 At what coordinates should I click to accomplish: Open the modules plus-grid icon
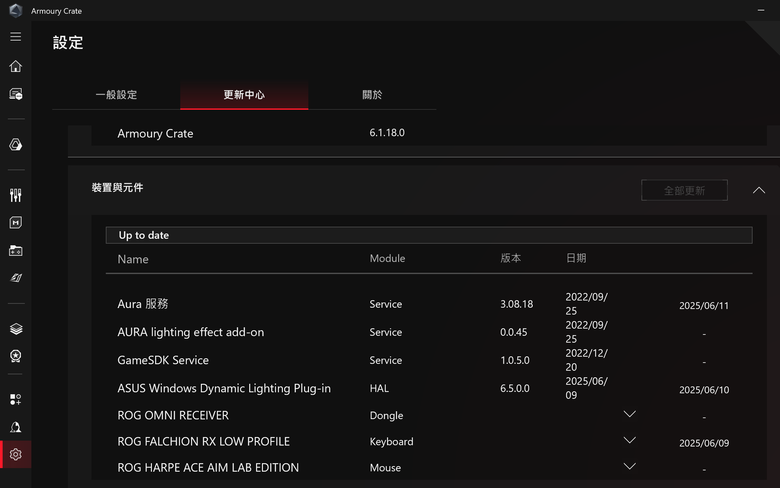(x=15, y=399)
